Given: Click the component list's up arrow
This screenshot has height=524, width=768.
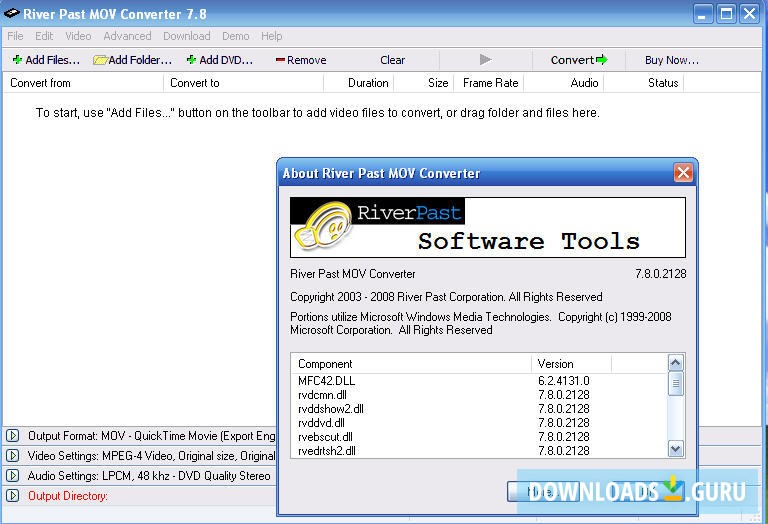Looking at the screenshot, I should tap(675, 363).
